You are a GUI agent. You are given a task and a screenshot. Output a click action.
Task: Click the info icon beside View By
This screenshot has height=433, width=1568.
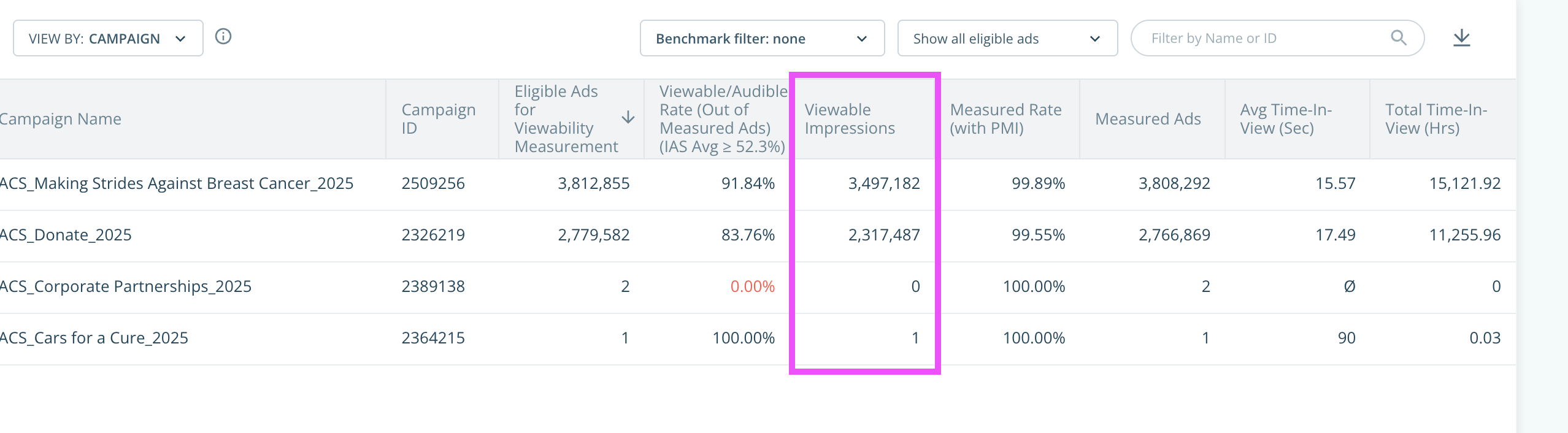point(223,37)
